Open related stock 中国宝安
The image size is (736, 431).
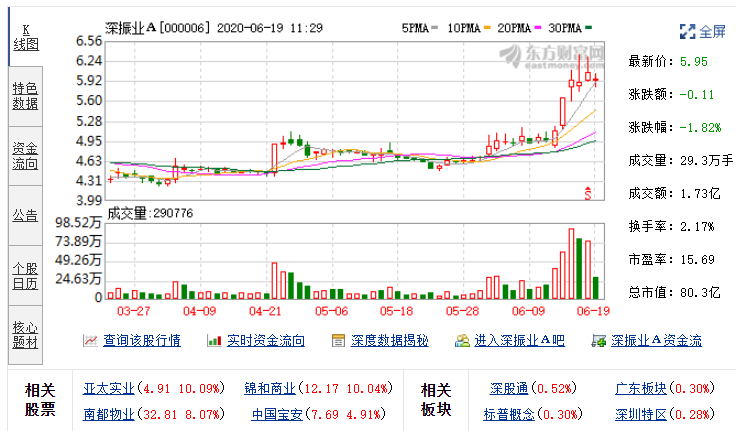[x=277, y=414]
